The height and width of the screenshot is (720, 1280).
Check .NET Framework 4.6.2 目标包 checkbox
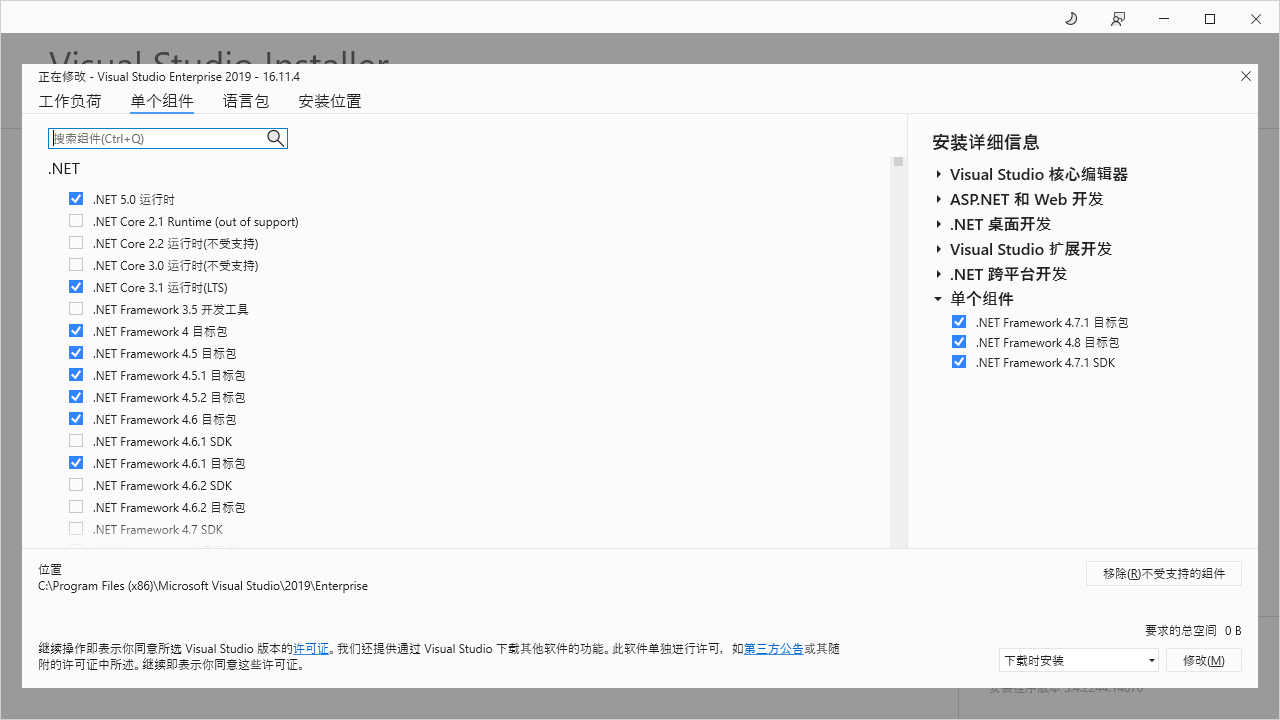[76, 507]
